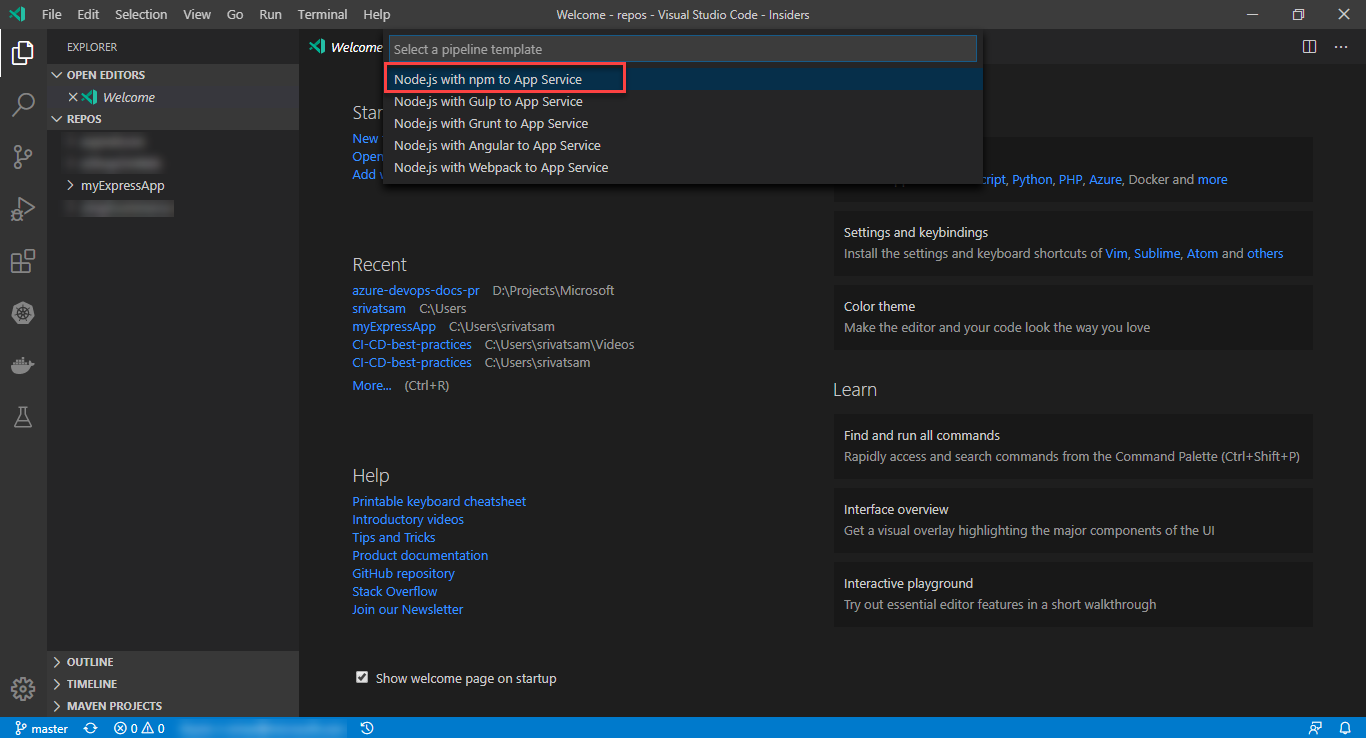Open the Printable keyboard cheatsheet link
Viewport: 1366px width, 738px height.
click(439, 501)
